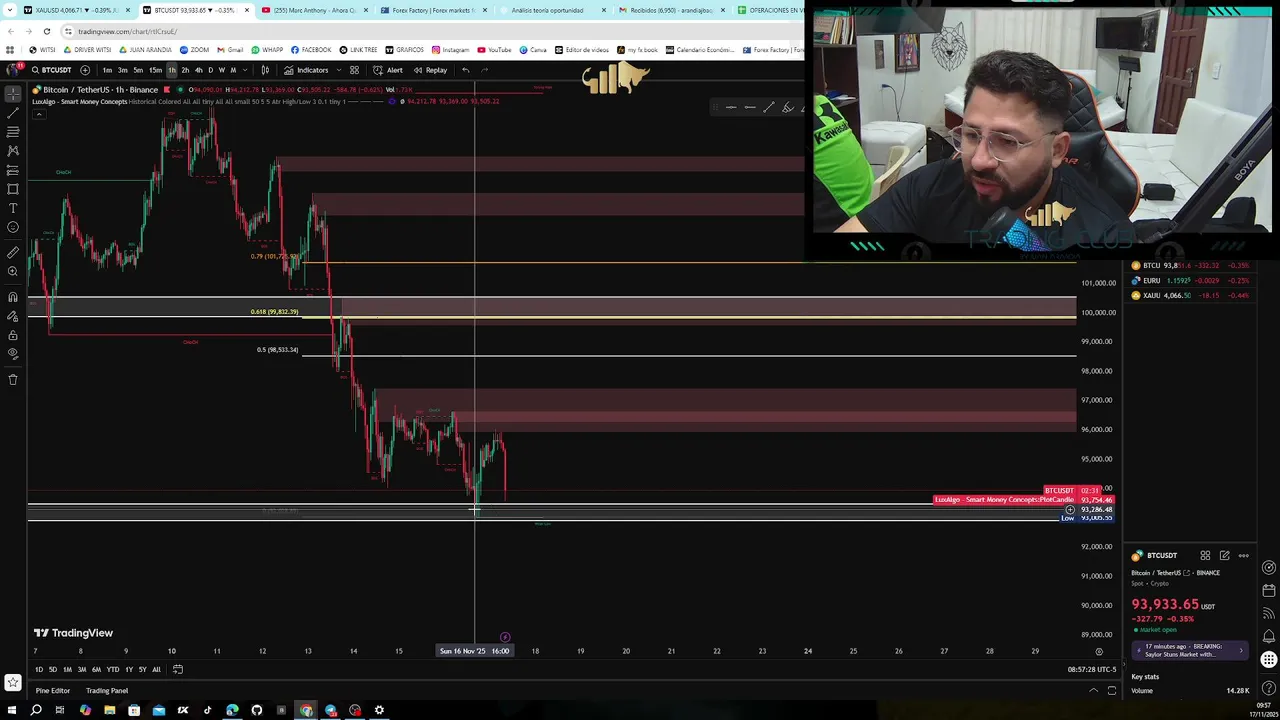Switch to the Recibidos Gmail tab
The height and width of the screenshot is (720, 1280).
pyautogui.click(x=671, y=10)
